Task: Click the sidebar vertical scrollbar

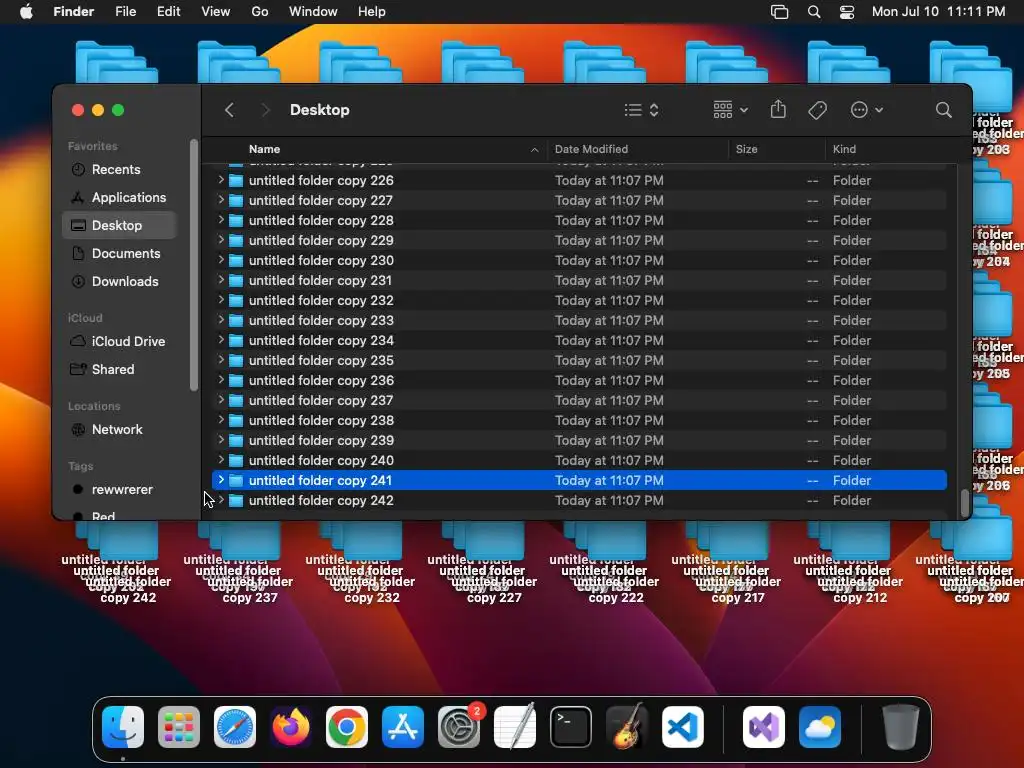Action: 193,265
